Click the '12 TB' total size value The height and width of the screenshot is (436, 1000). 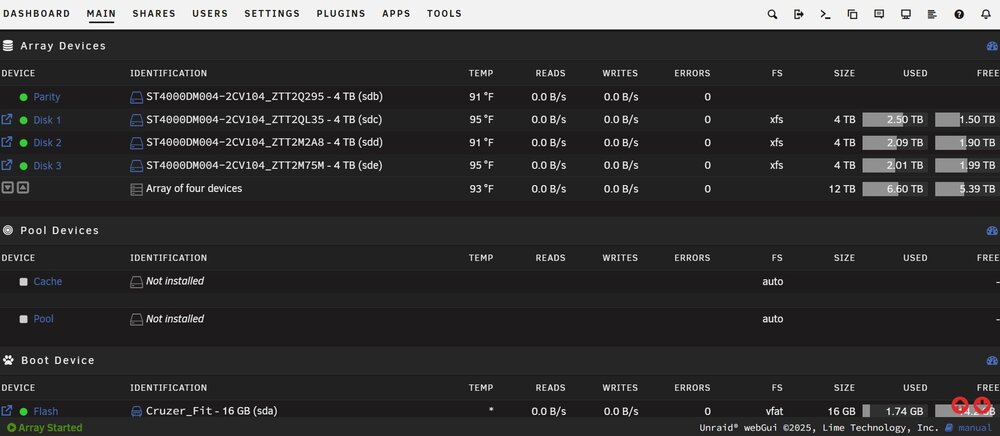[844, 189]
